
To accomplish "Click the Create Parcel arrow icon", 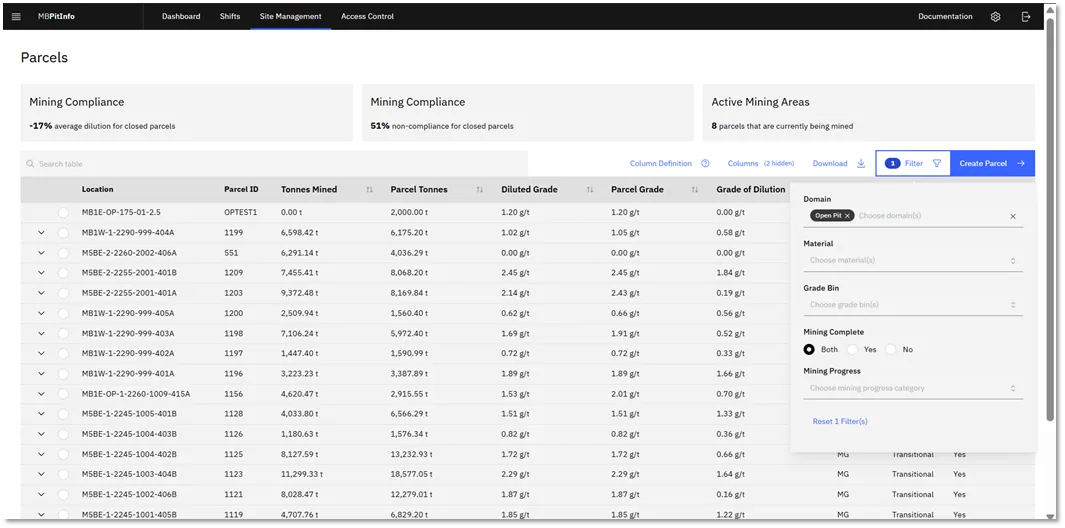I will click(x=1020, y=164).
